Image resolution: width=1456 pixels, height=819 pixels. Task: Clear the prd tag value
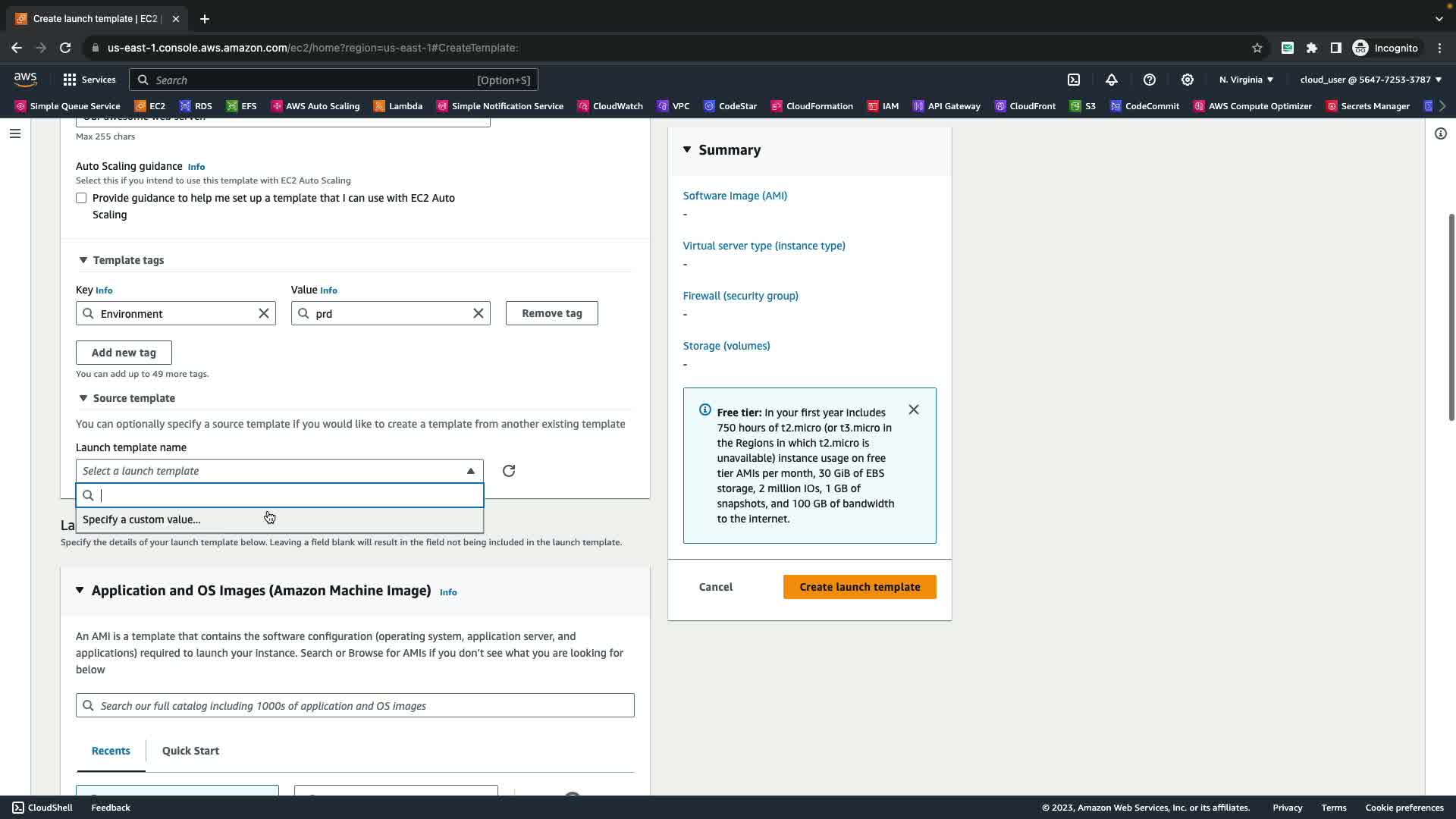479,313
